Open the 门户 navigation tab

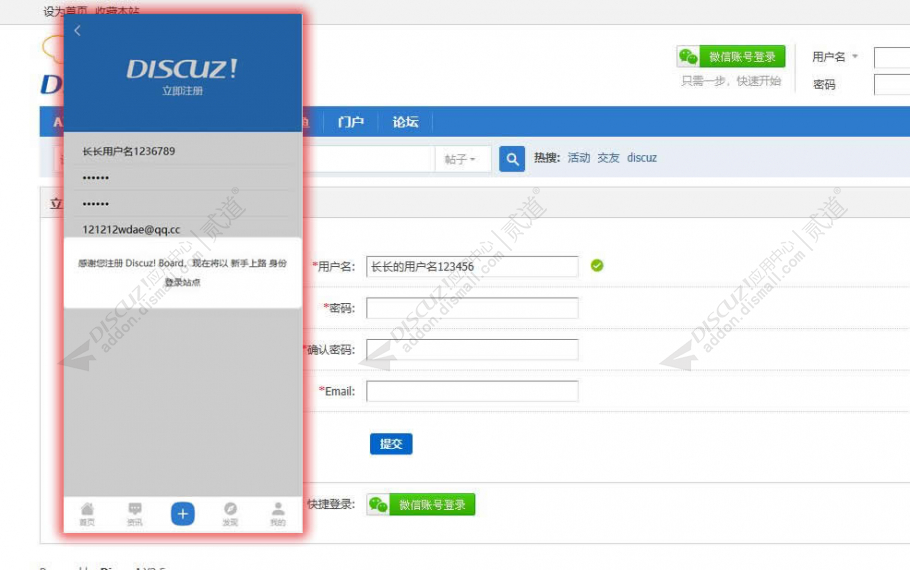(351, 122)
